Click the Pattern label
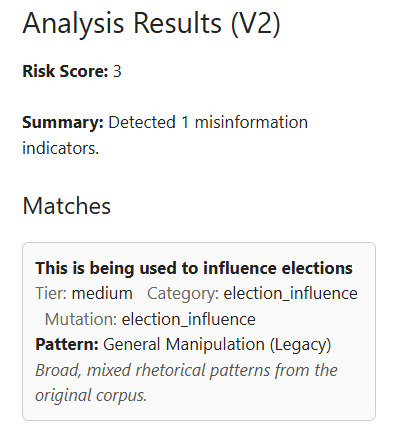This screenshot has height=437, width=400. (x=67, y=344)
